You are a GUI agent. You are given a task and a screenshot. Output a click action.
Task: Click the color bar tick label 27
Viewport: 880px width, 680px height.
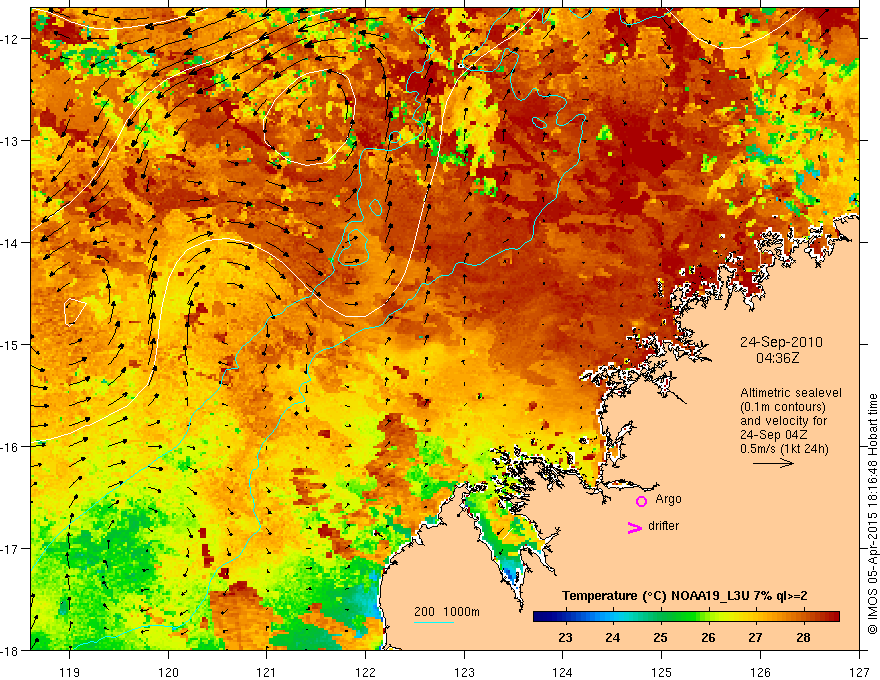point(755,638)
